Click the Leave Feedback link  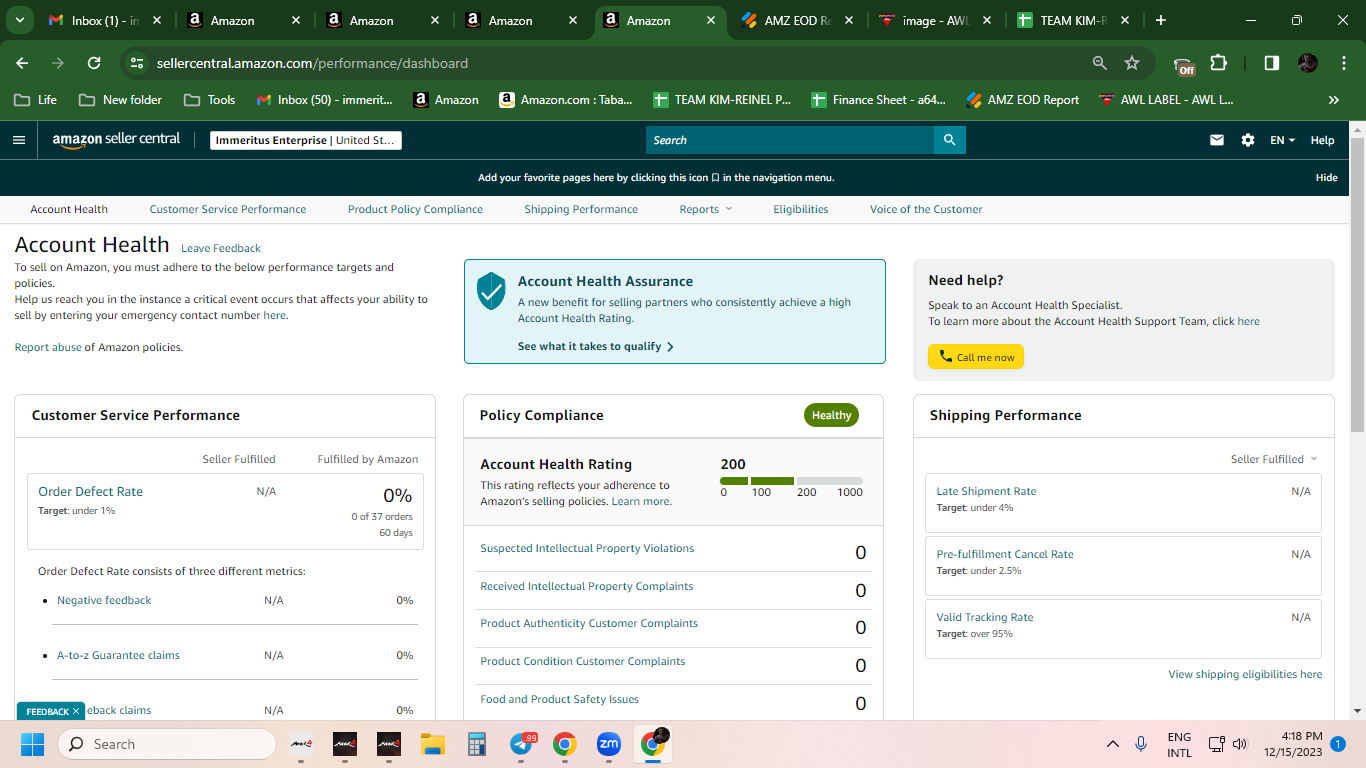(x=221, y=248)
